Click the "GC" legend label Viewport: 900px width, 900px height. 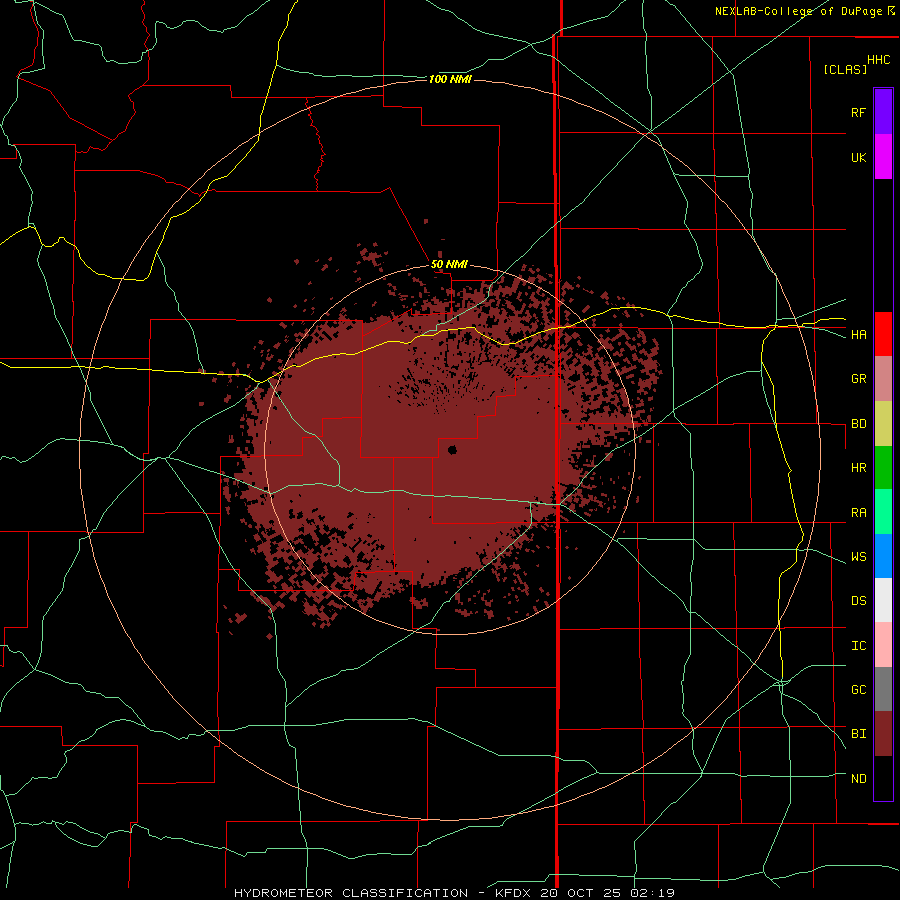coord(858,690)
